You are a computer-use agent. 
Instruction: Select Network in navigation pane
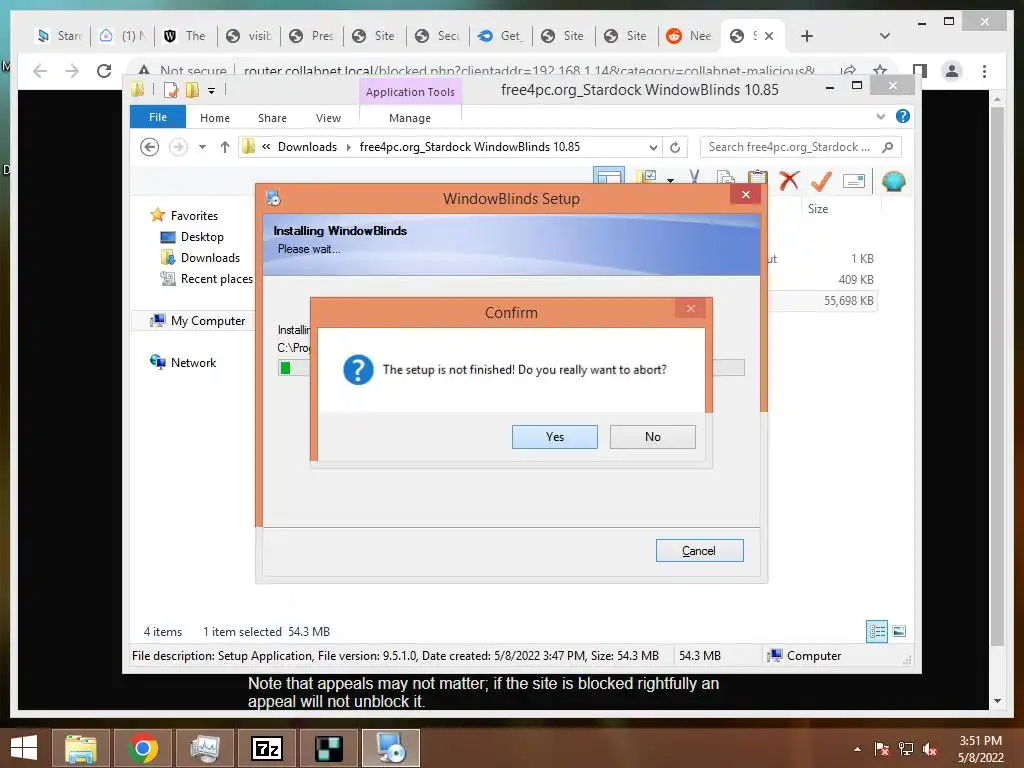(183, 362)
